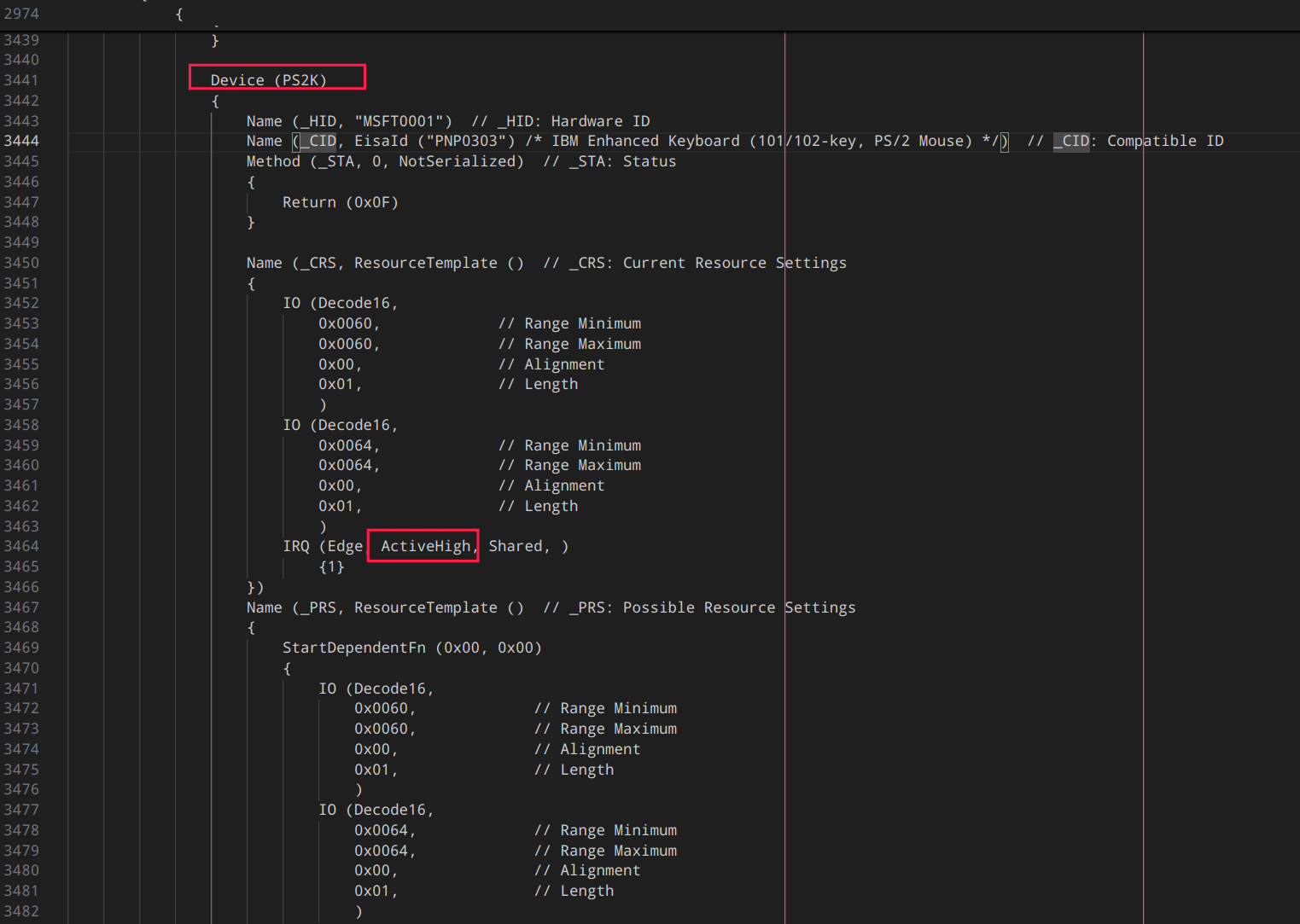
Task: Click "EisaId" on line 3444
Action: click(x=381, y=141)
